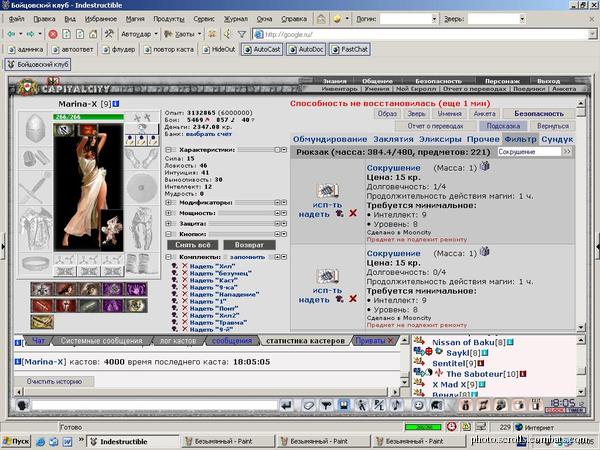Viewport: 600px width, 450px height.
Task: Open the Зверь combo box
Action: [x=496, y=19]
